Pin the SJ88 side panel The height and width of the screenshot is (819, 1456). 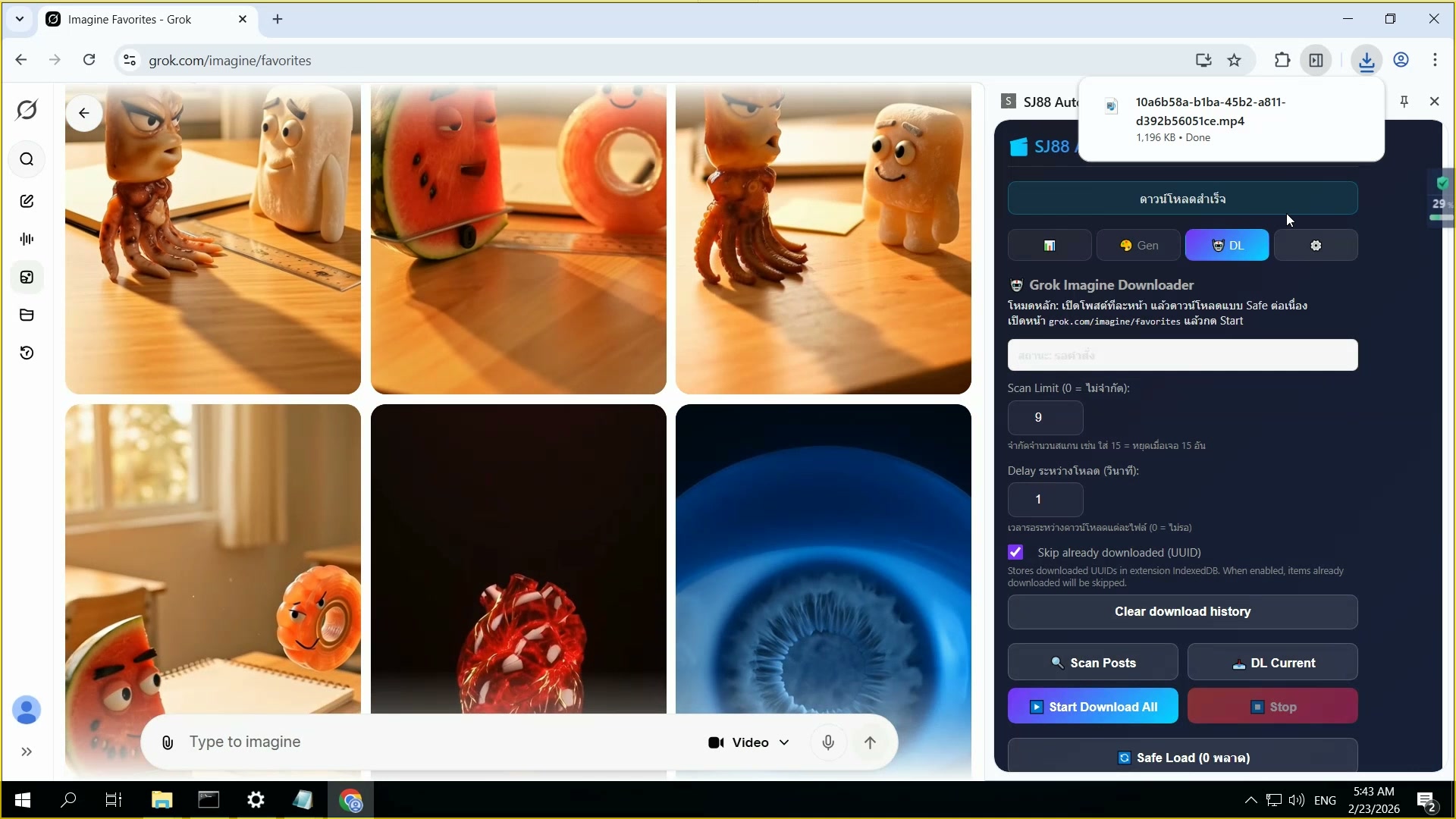click(x=1404, y=101)
